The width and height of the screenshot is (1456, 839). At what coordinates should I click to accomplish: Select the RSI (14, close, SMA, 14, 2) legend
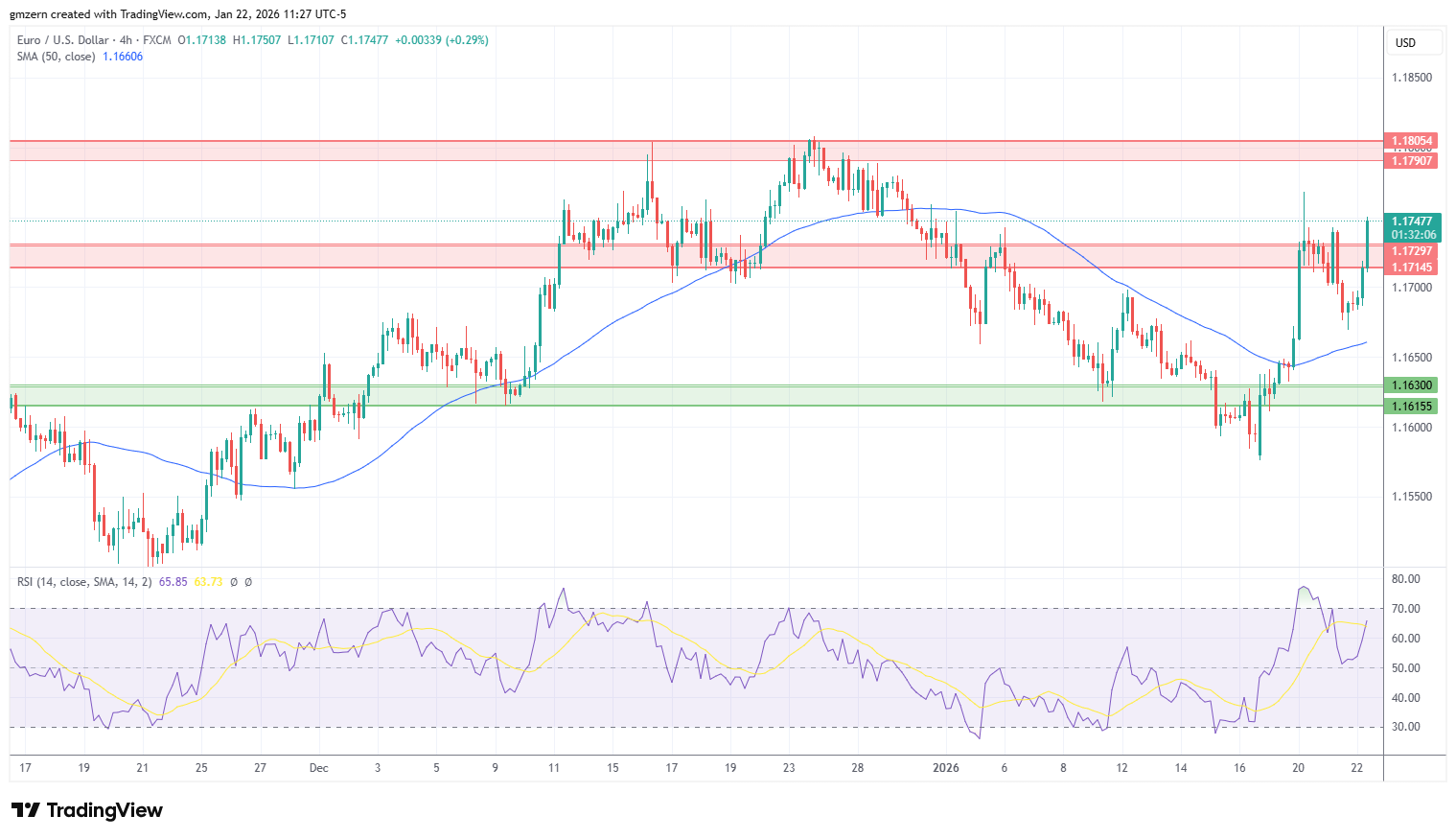[x=84, y=582]
